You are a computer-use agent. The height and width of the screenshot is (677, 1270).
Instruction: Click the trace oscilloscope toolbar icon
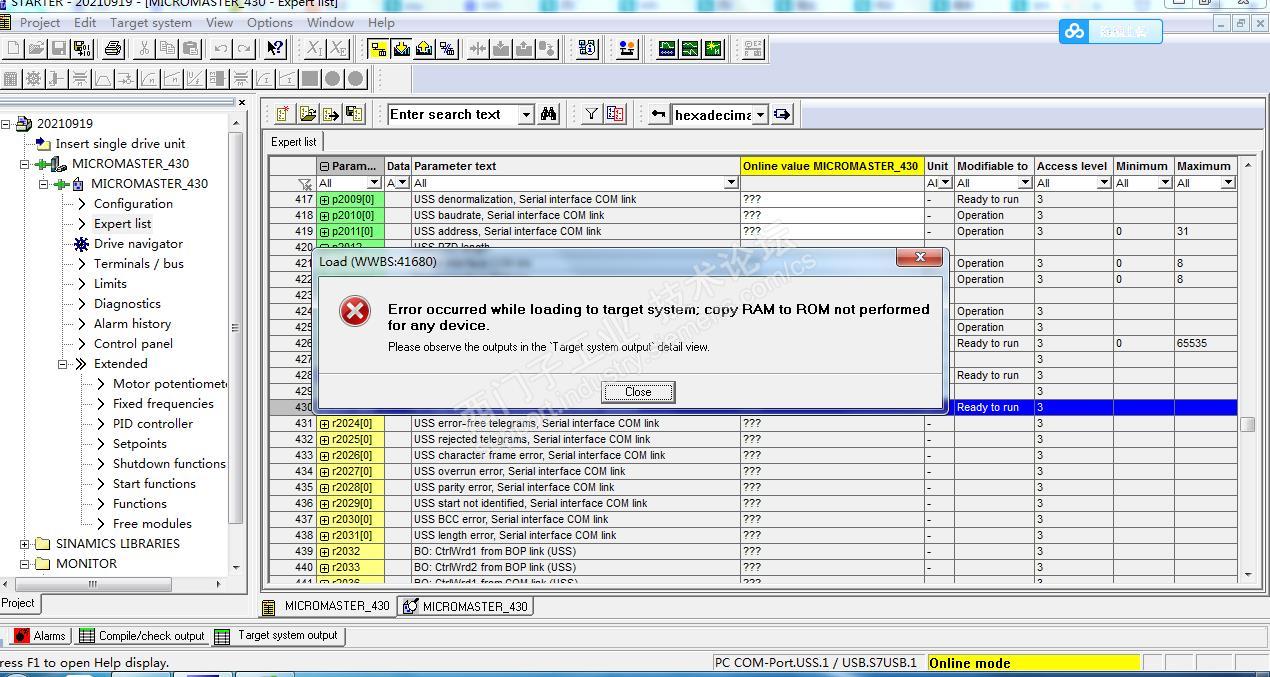pos(667,48)
